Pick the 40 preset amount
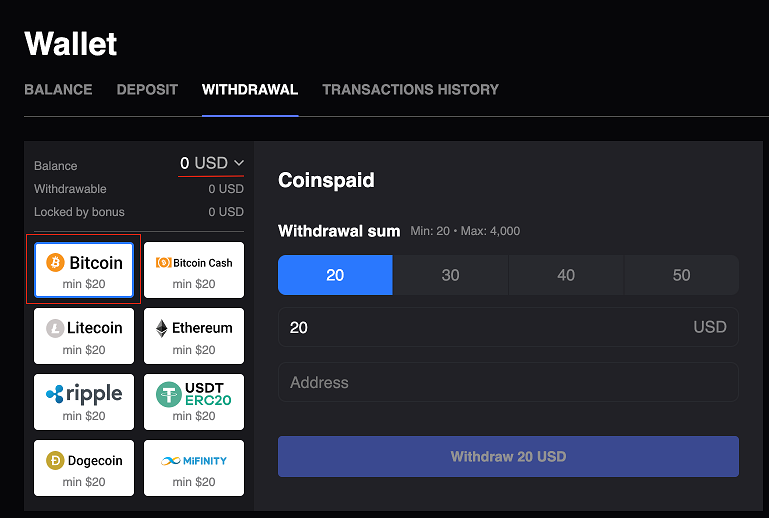The height and width of the screenshot is (518, 769). [566, 275]
